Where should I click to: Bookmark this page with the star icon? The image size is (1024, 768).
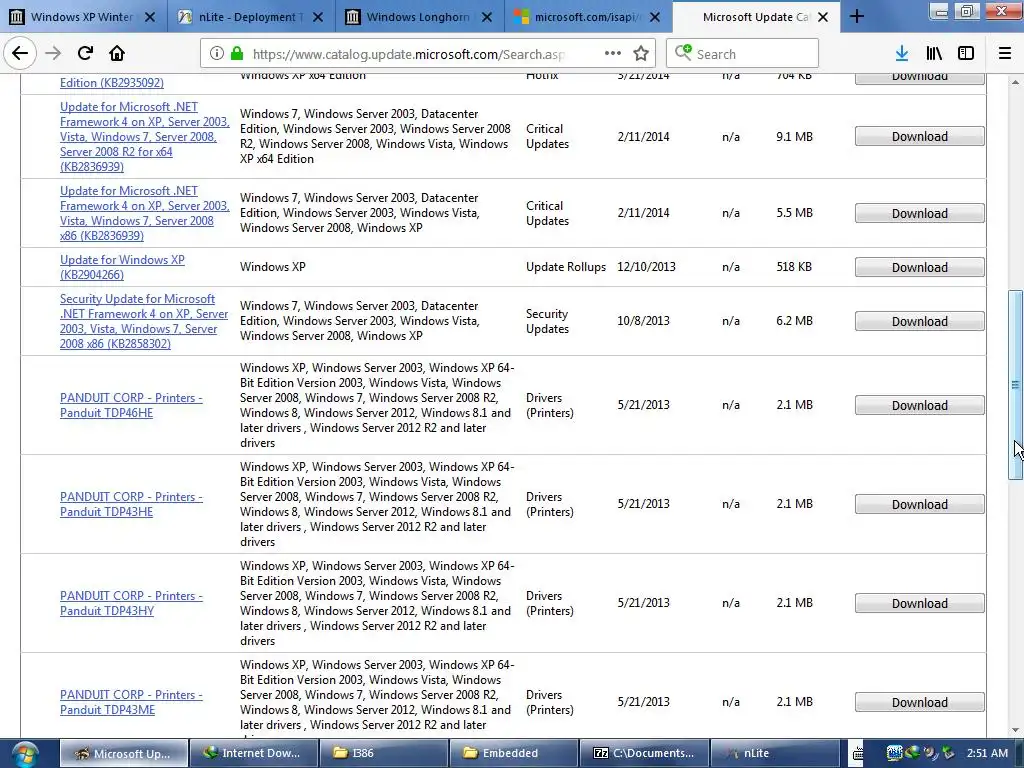(641, 54)
